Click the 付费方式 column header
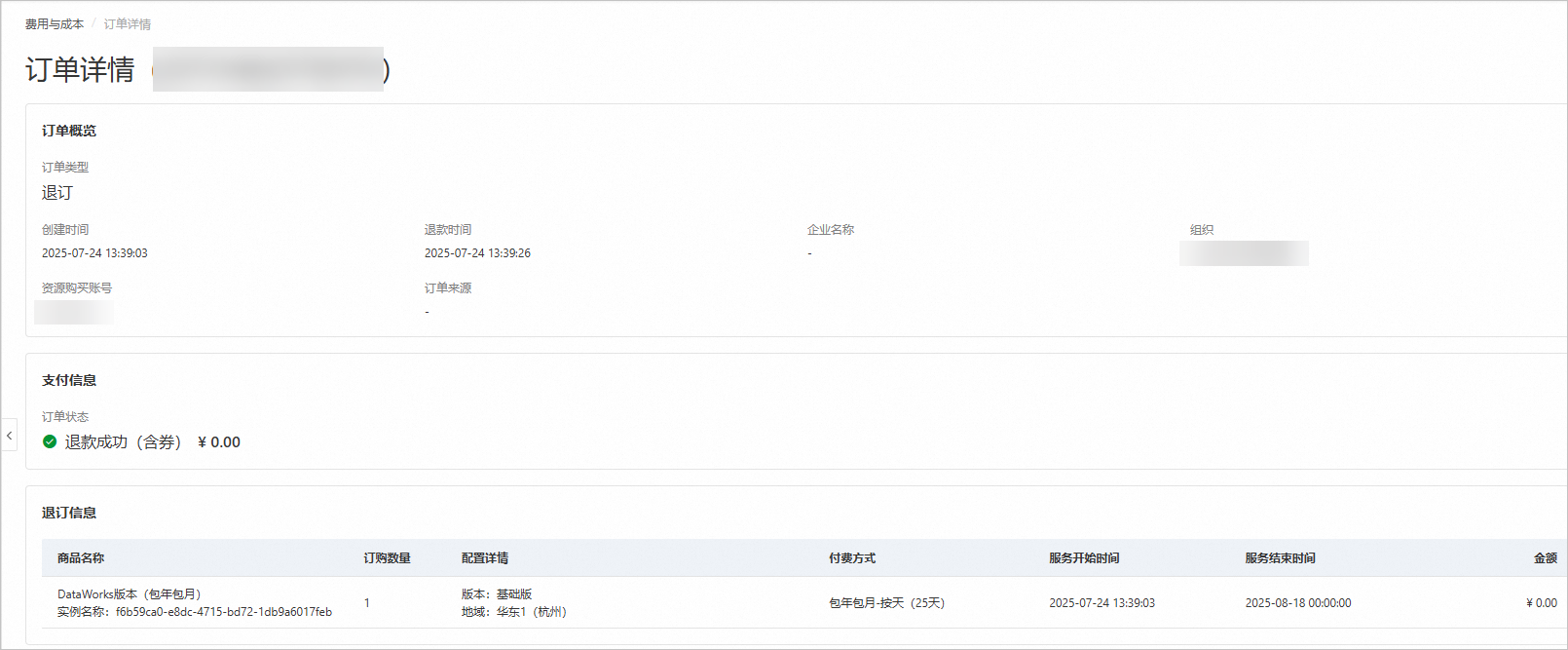Screen dimensions: 1568x650 [x=852, y=558]
